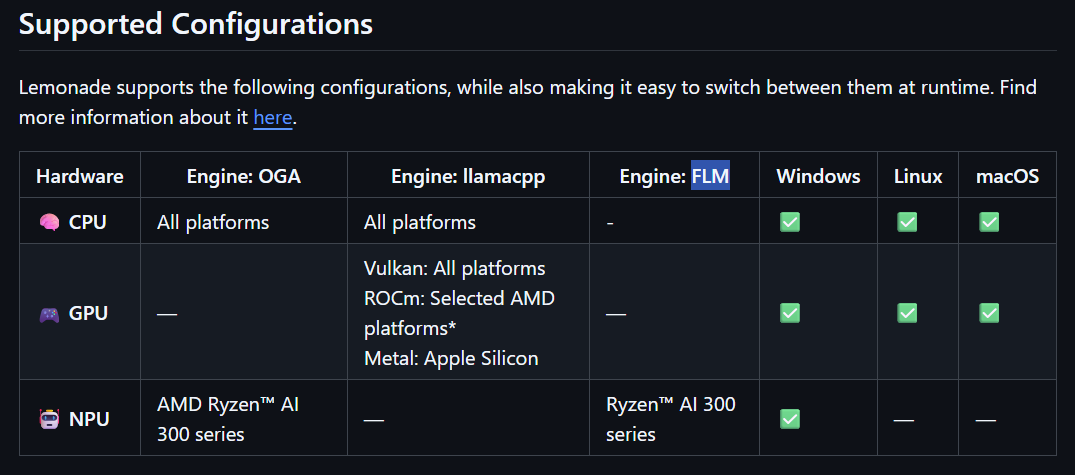Open the "here" link for more information
The image size is (1075, 475).
coord(272,117)
